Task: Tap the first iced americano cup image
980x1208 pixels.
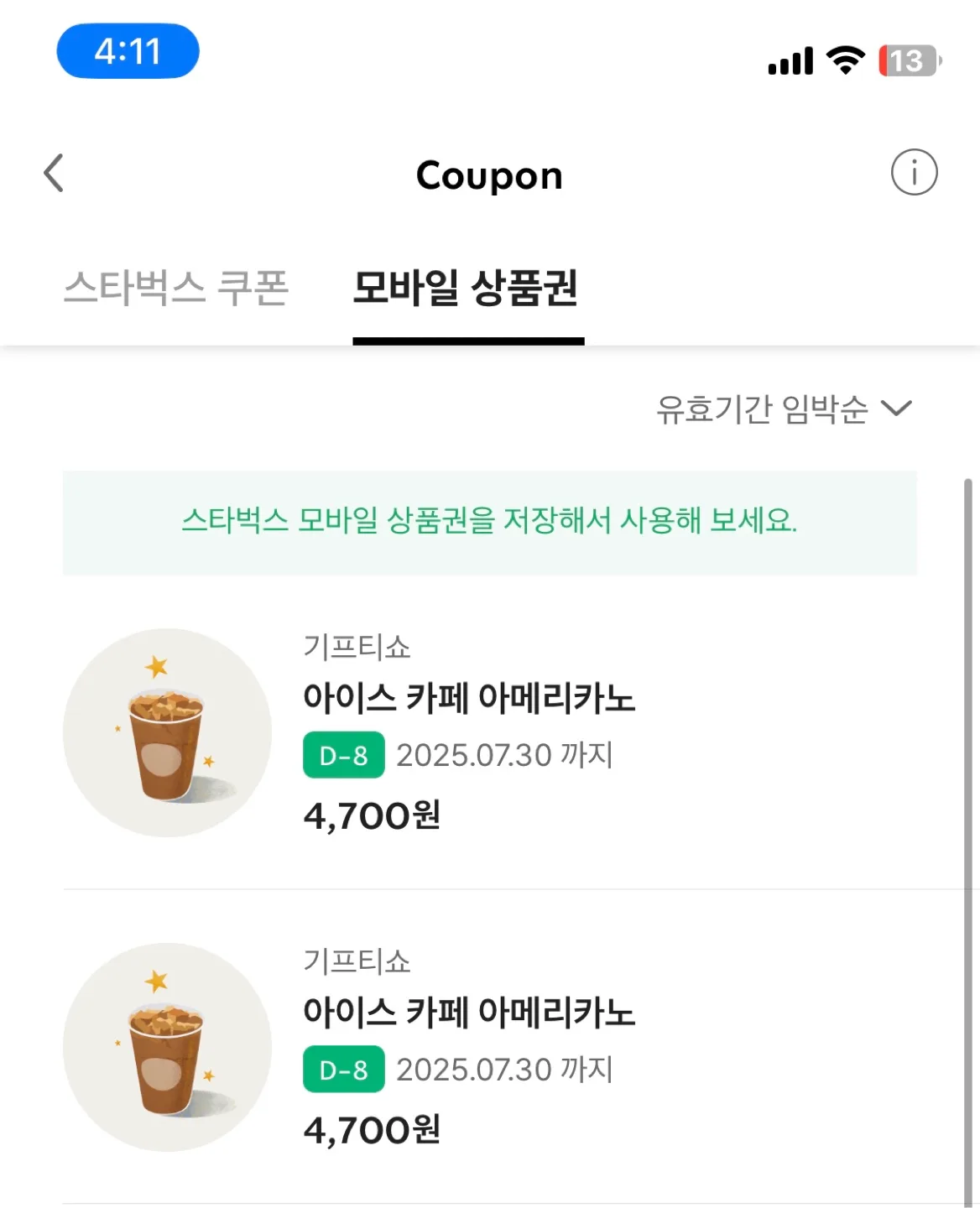Action: click(167, 732)
